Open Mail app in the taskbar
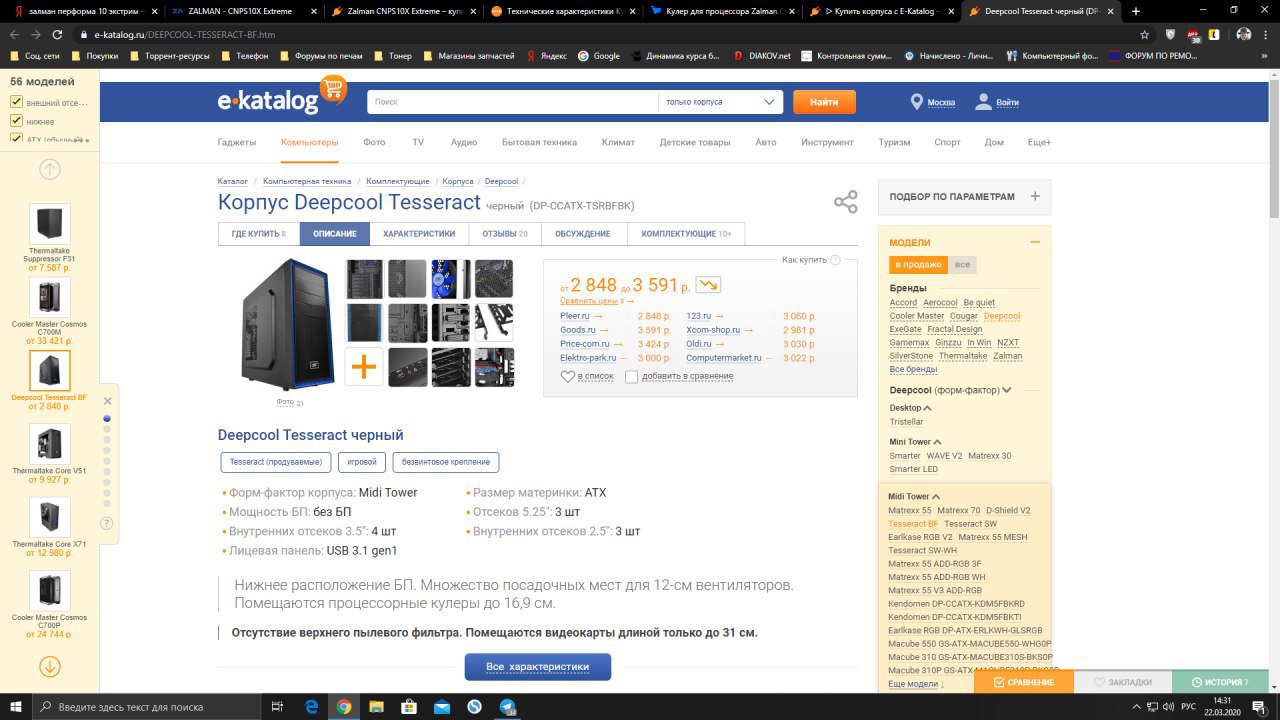Screen dimensions: 1280x720 click(442, 707)
